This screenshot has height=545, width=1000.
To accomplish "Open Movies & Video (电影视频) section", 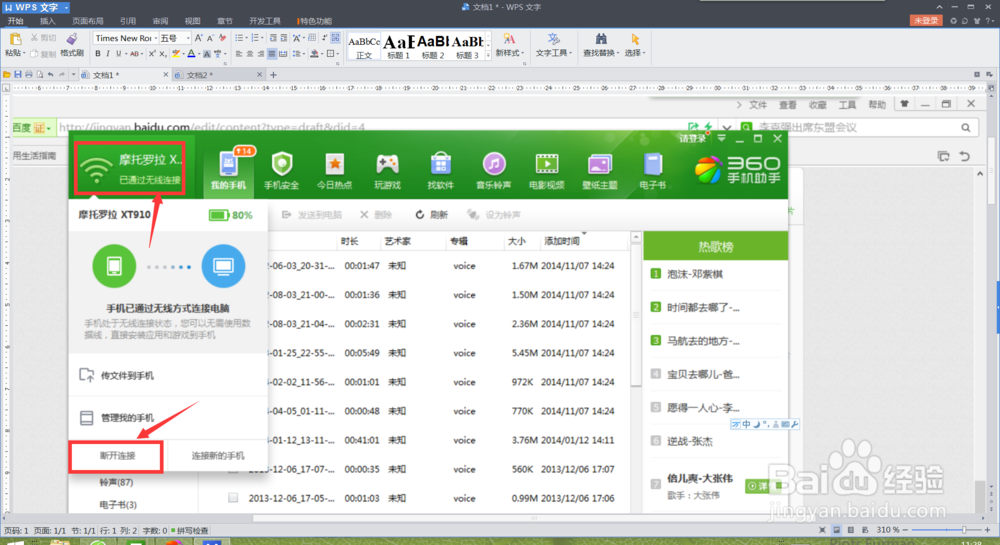I will point(547,171).
